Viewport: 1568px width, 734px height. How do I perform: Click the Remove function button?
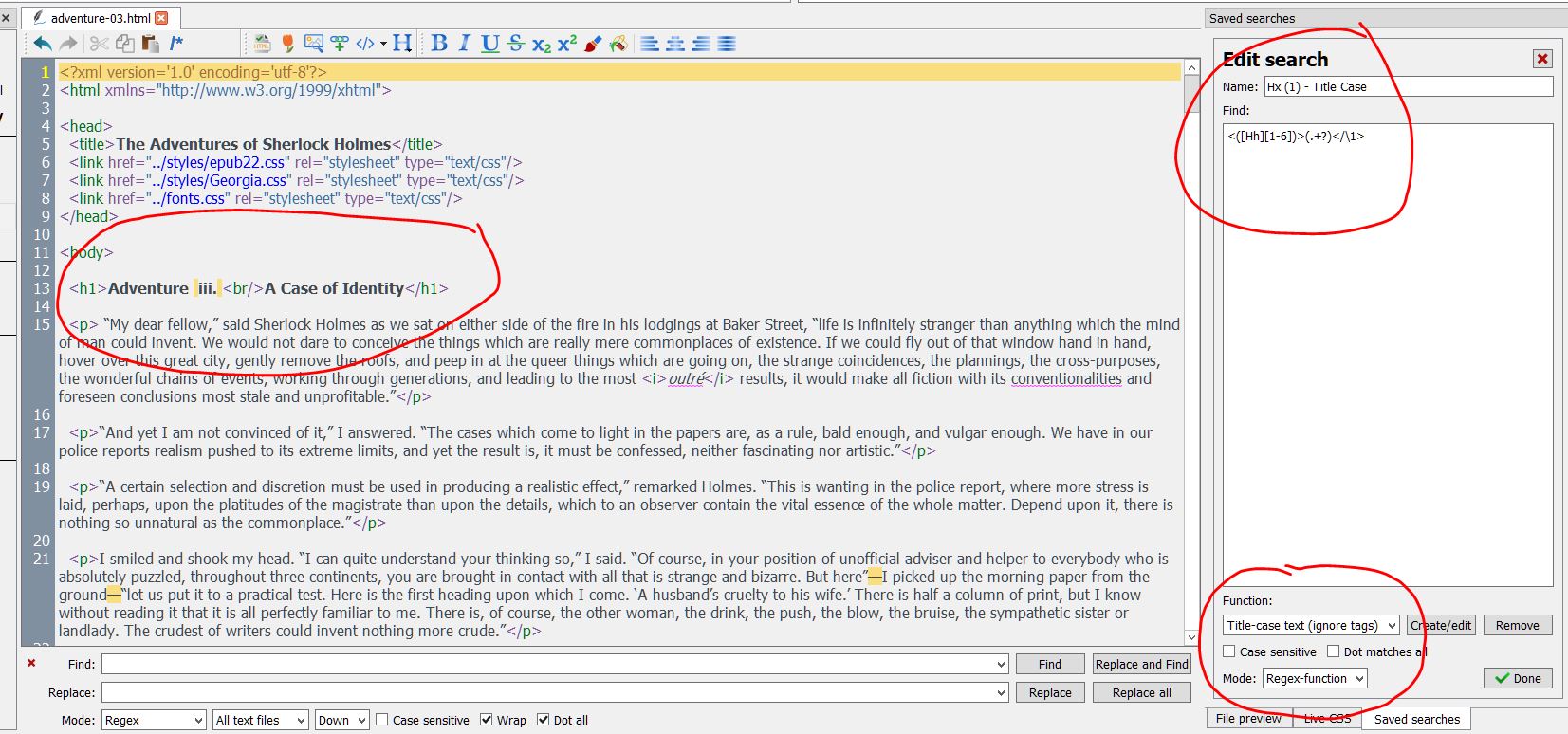tap(1518, 625)
